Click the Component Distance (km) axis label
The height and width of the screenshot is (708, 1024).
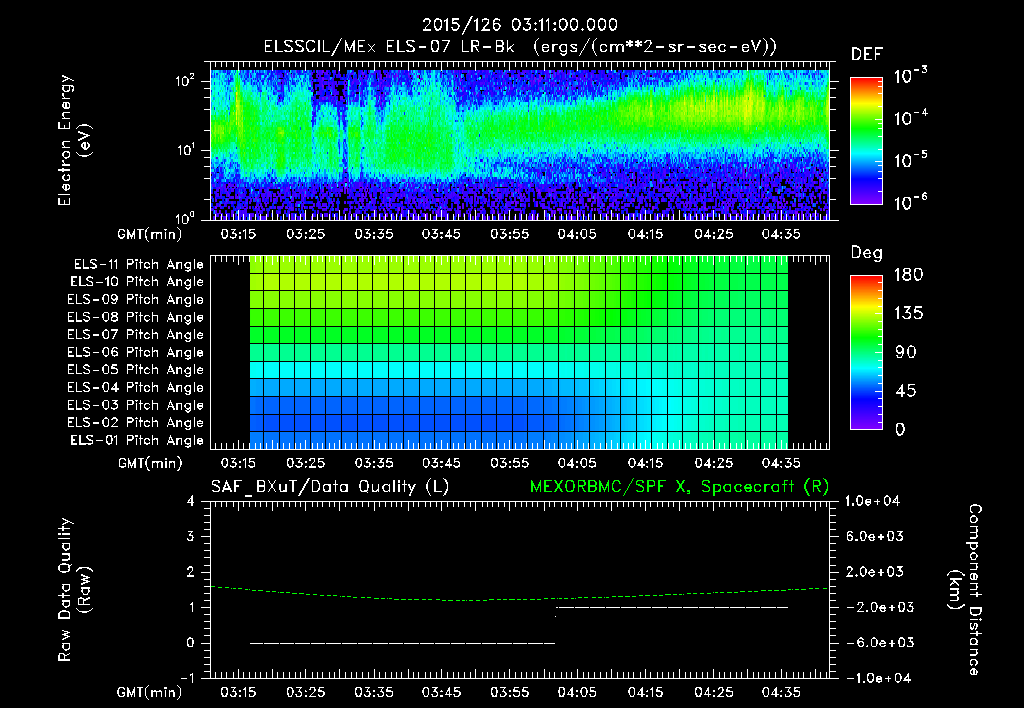pyautogui.click(x=965, y=590)
